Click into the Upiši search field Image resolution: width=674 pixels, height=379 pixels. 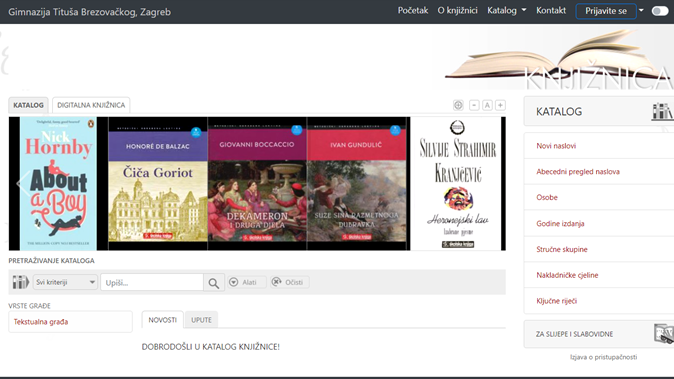point(152,282)
